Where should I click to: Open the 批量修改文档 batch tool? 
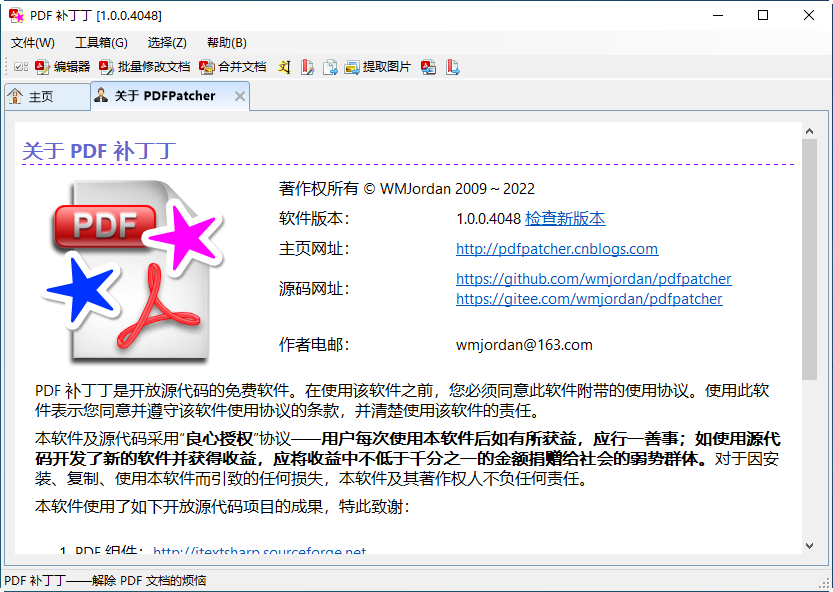coord(144,67)
